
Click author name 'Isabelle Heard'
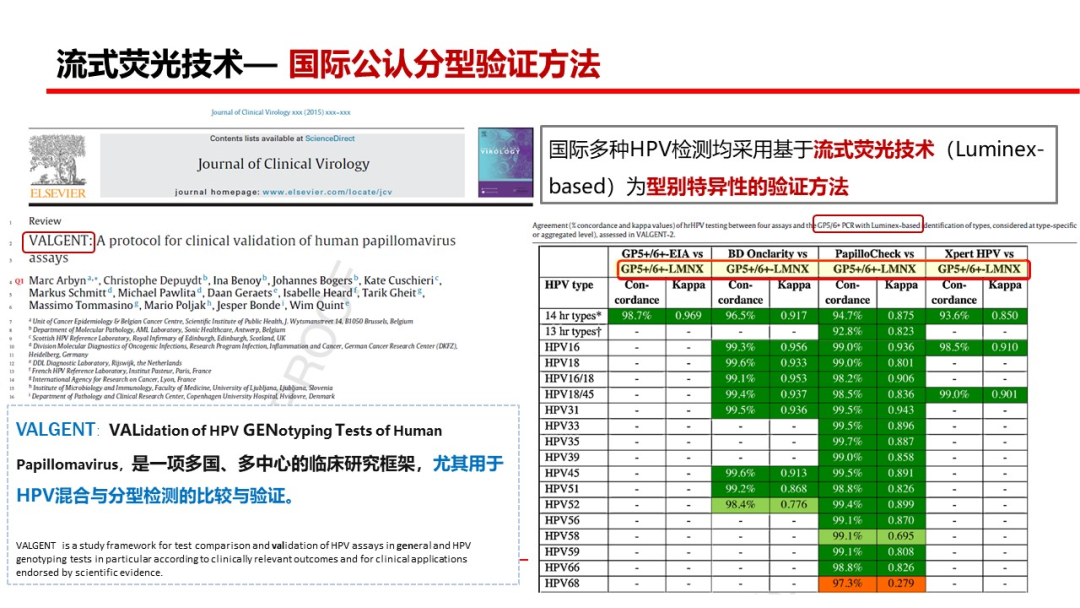(x=318, y=293)
